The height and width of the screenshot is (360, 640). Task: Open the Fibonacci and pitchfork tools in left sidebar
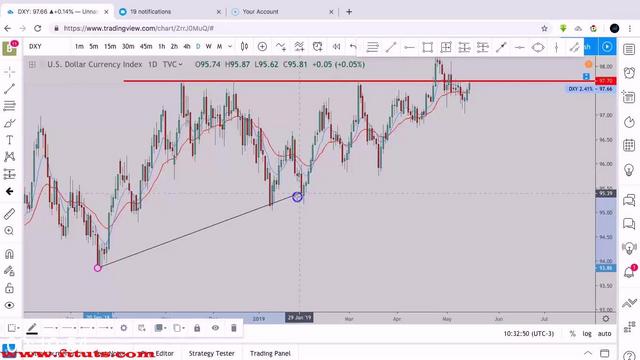click(9, 106)
